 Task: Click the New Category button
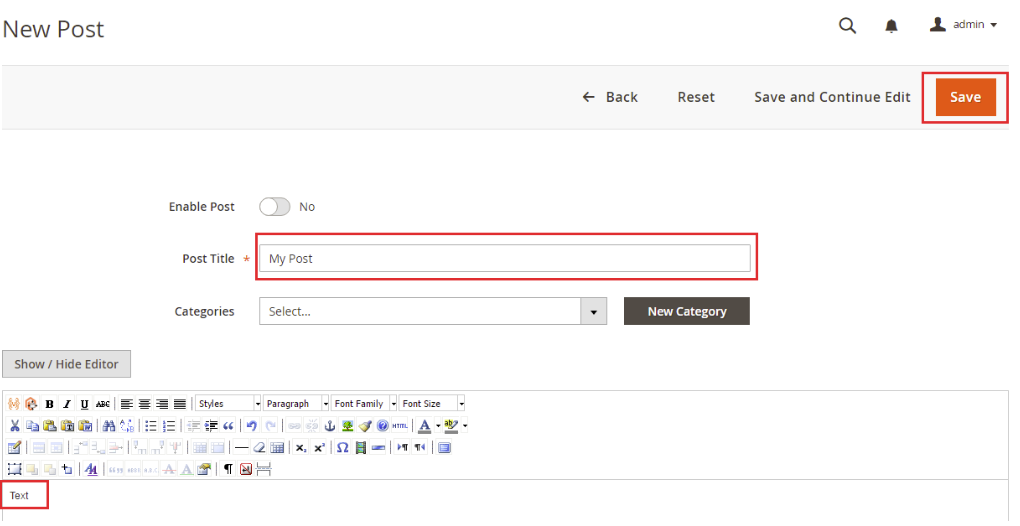[686, 312]
